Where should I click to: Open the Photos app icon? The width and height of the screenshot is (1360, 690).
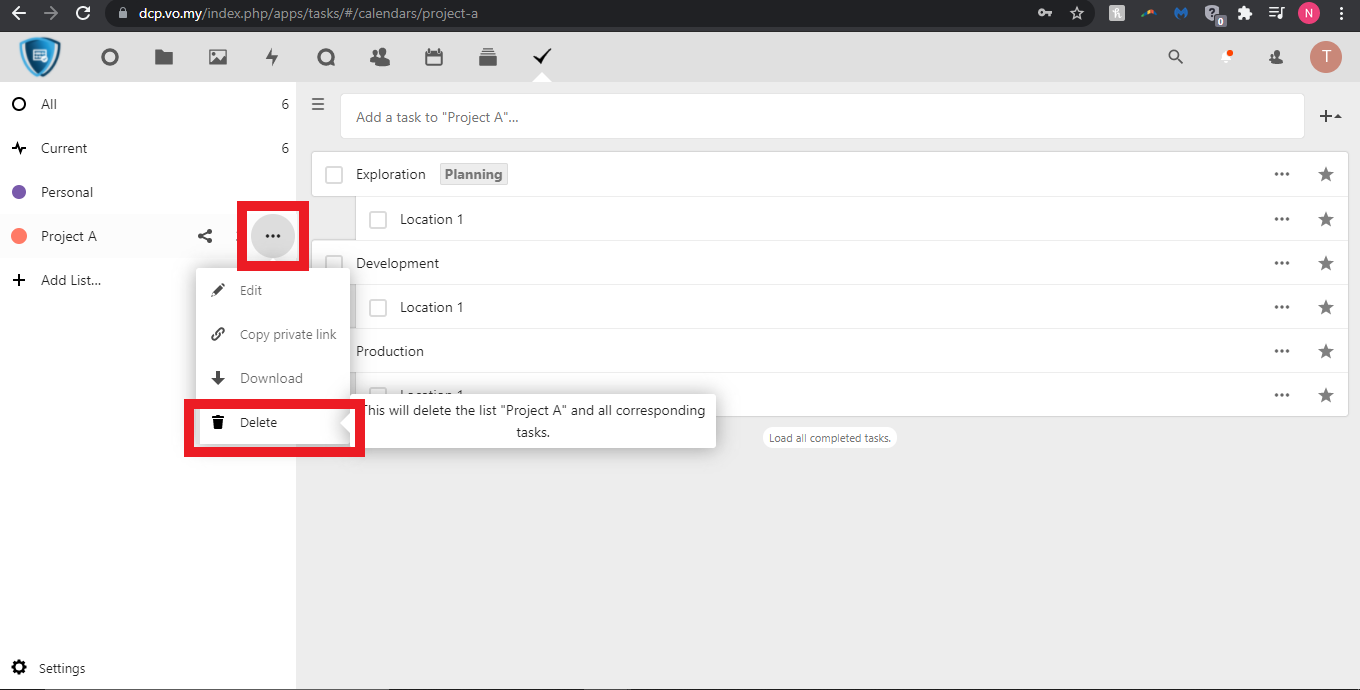click(x=218, y=57)
